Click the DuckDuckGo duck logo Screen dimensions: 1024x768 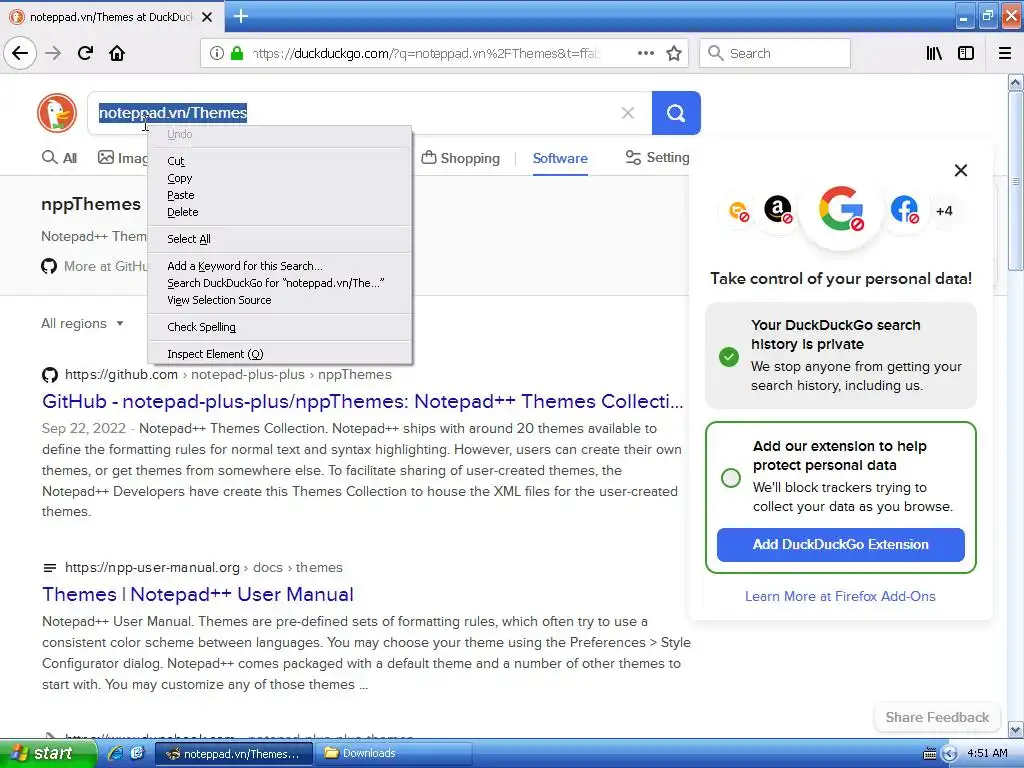click(57, 113)
